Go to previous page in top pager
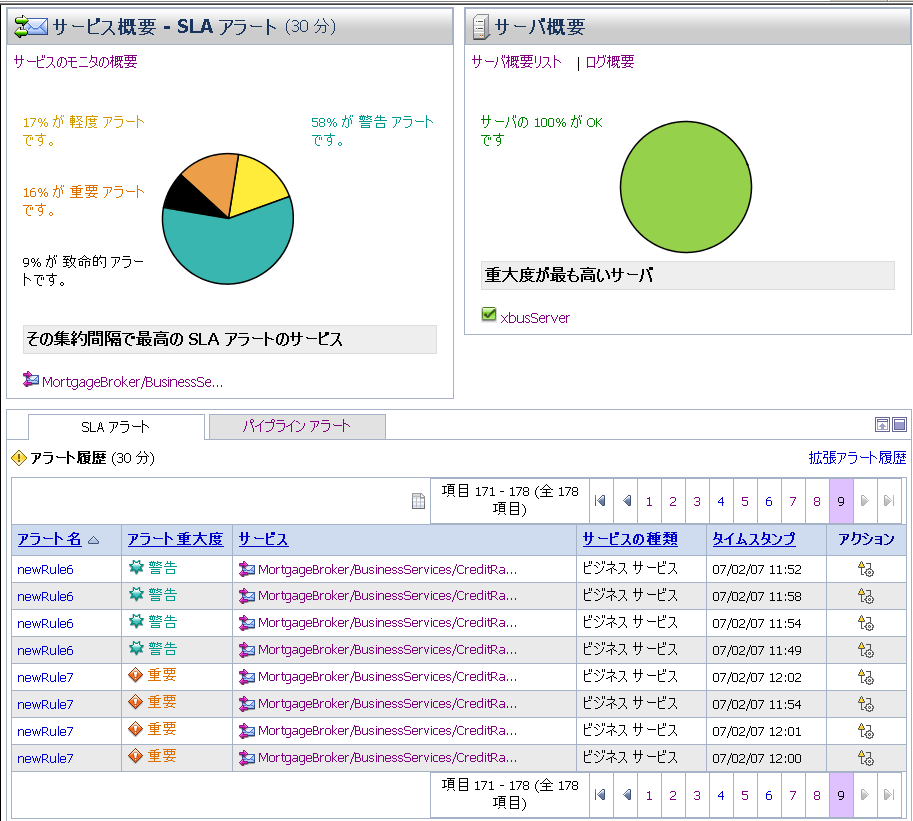Viewport: 913px width, 821px height. 627,501
